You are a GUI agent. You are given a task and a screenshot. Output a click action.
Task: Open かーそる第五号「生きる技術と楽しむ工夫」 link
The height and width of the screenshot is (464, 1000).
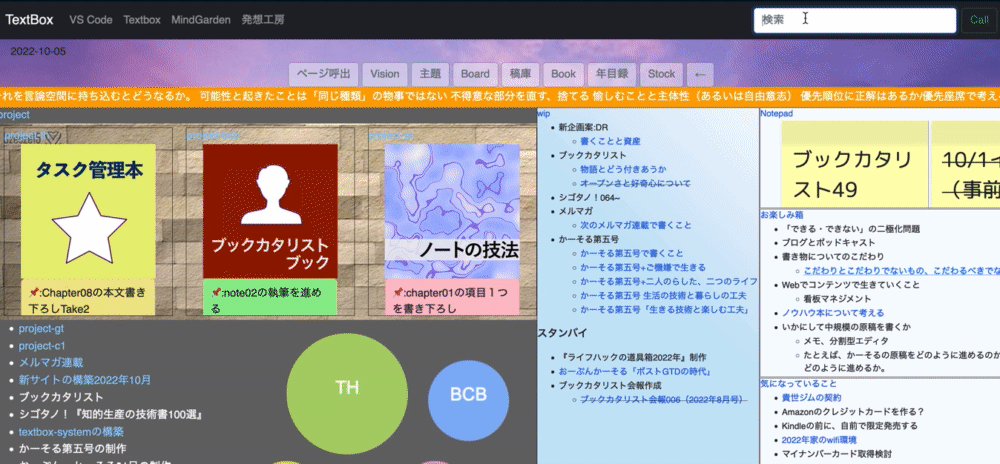[666, 310]
